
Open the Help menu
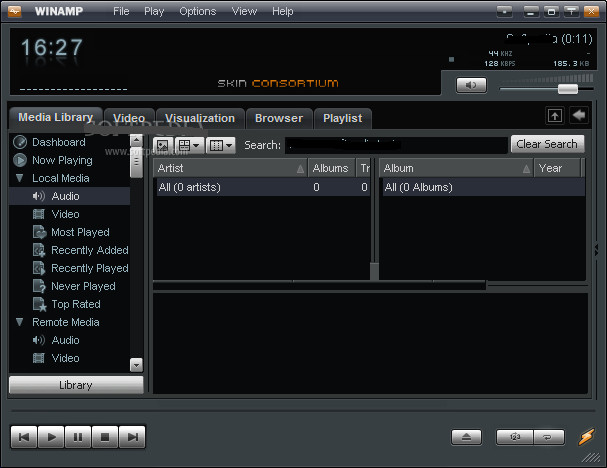coord(282,11)
